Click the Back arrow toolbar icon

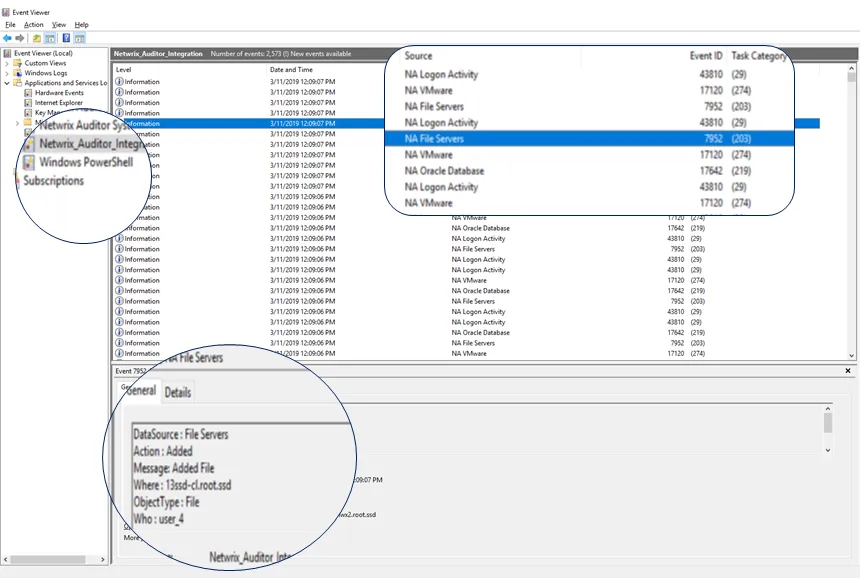coord(7,38)
